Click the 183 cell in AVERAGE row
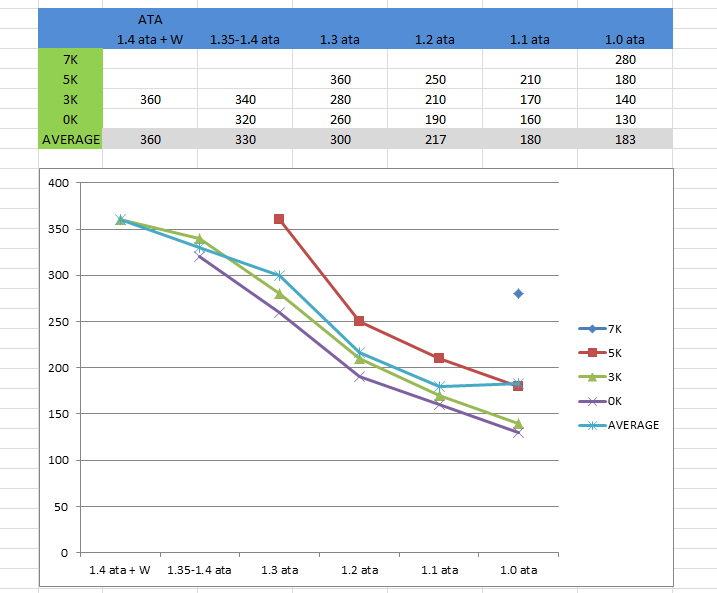Image resolution: width=717 pixels, height=593 pixels. click(625, 139)
